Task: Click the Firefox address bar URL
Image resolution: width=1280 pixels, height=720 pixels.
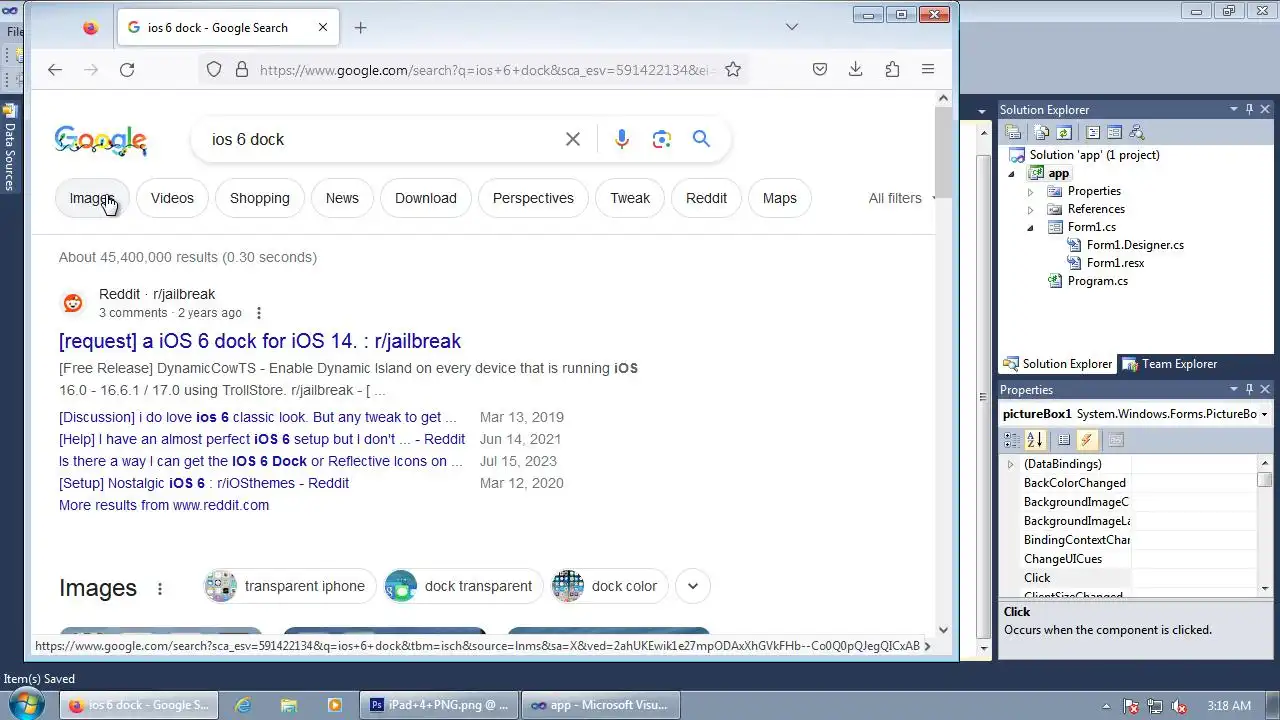Action: pyautogui.click(x=485, y=70)
